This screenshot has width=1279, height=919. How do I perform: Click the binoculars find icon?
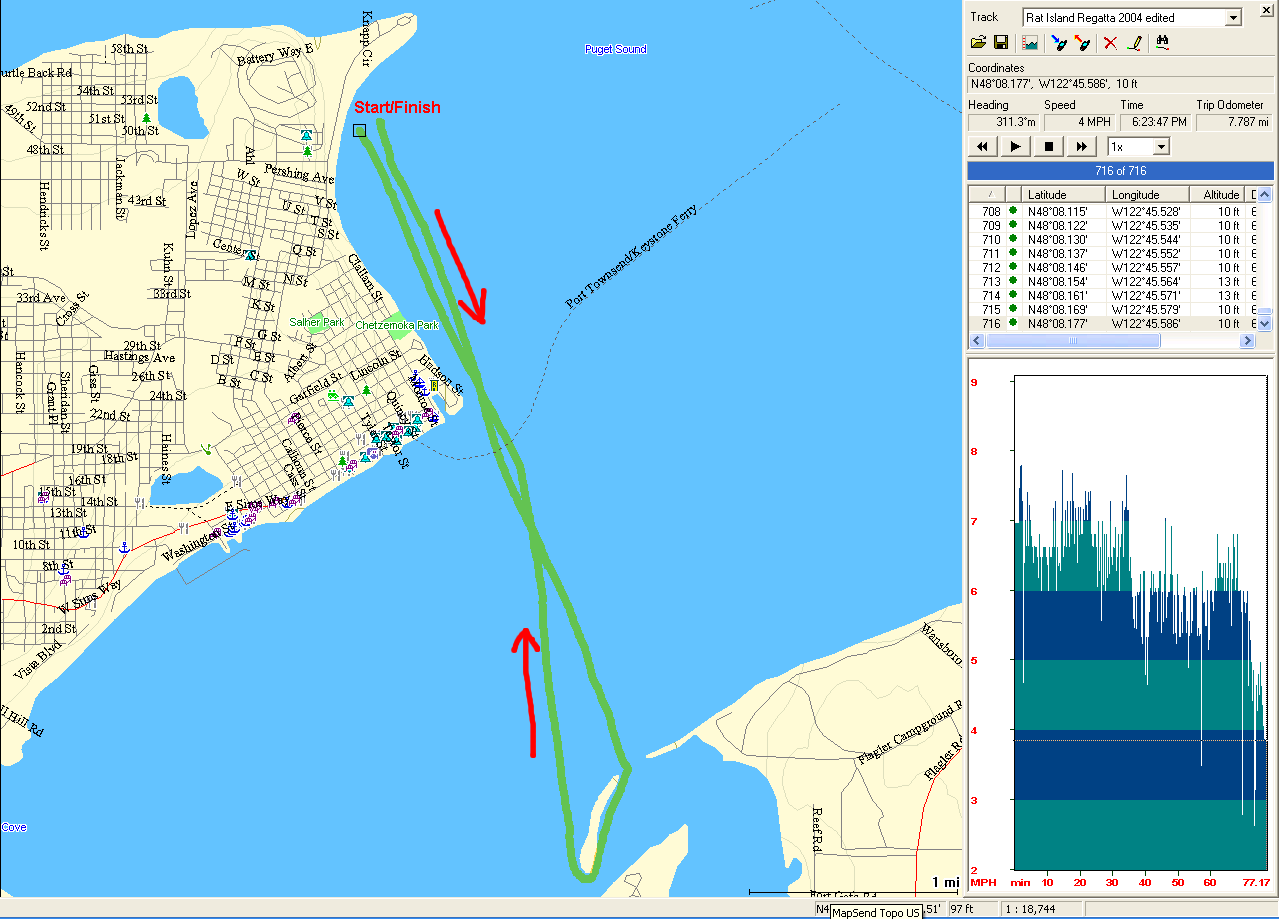click(1162, 43)
